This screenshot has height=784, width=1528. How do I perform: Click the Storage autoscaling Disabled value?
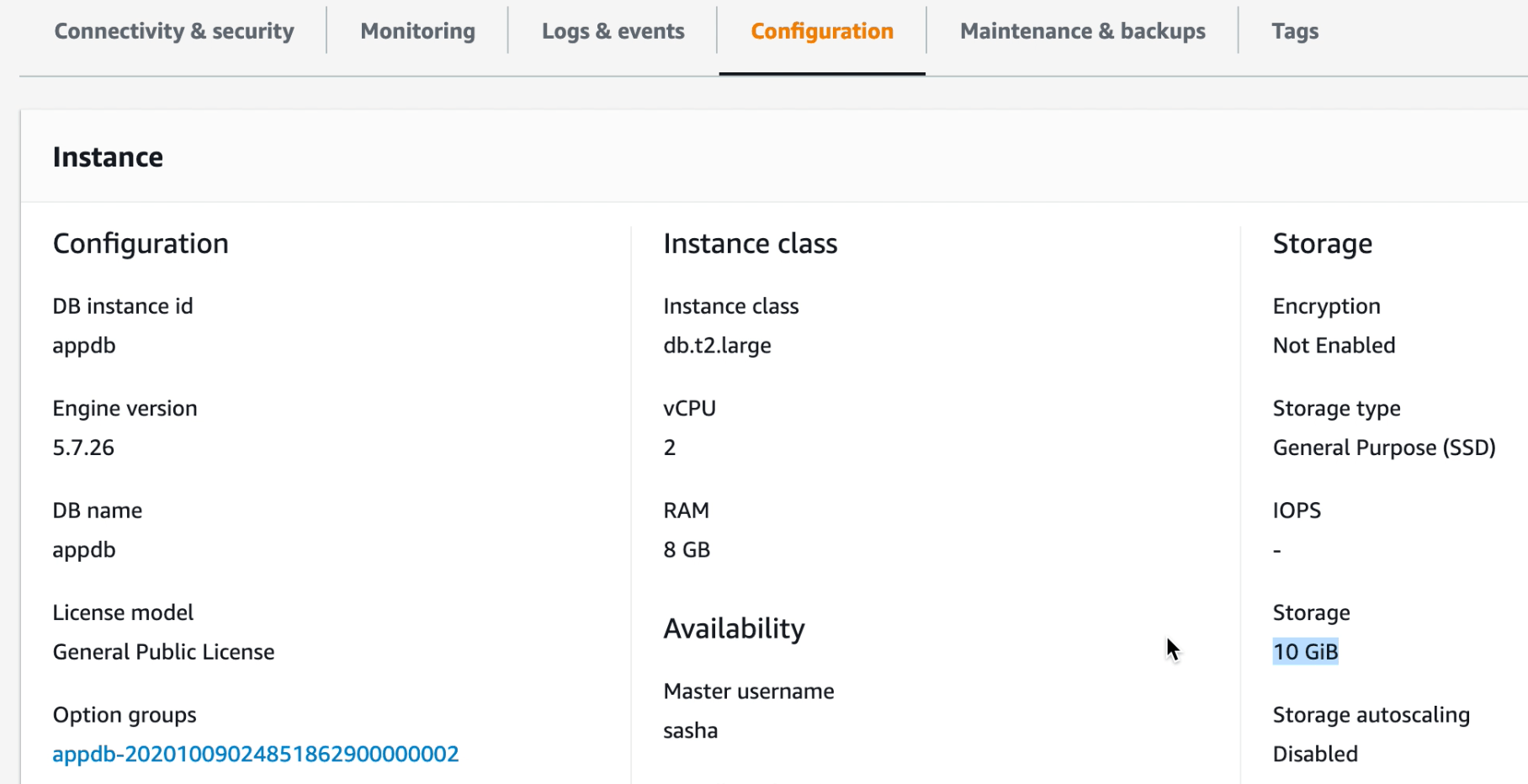[x=1315, y=754]
